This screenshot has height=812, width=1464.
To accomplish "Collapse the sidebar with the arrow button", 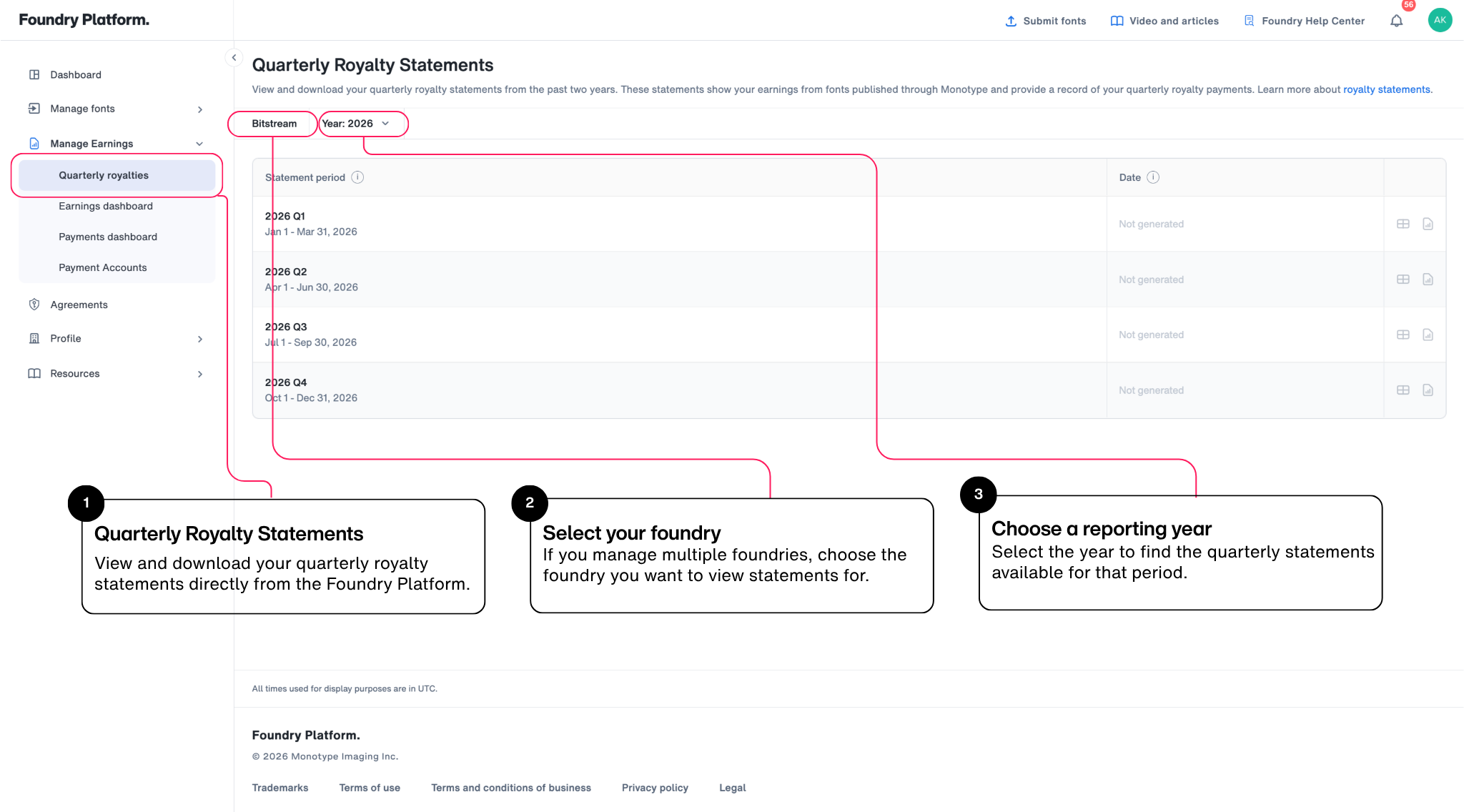I will coord(234,58).
